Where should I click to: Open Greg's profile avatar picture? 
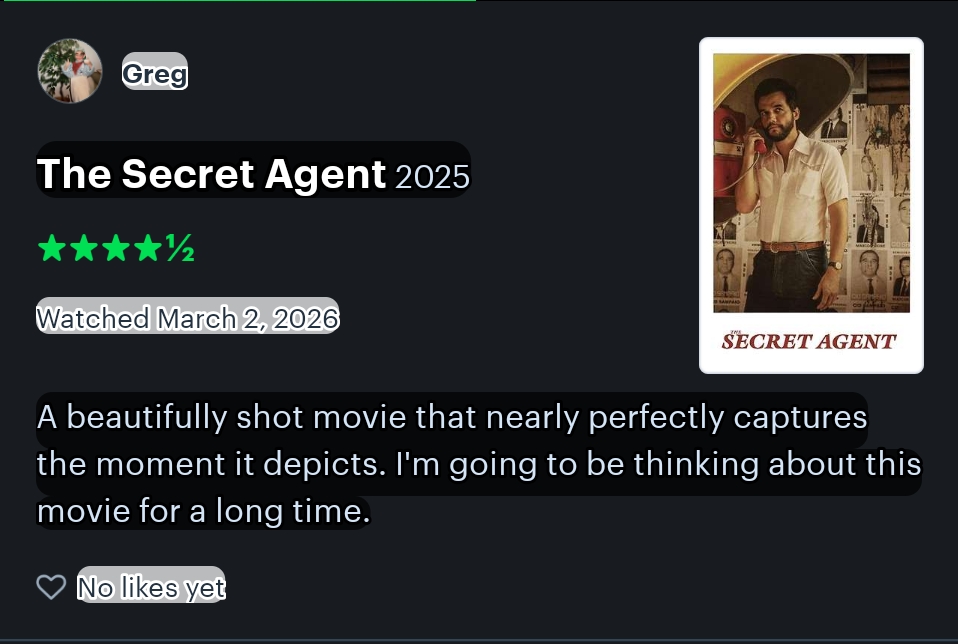point(70,71)
